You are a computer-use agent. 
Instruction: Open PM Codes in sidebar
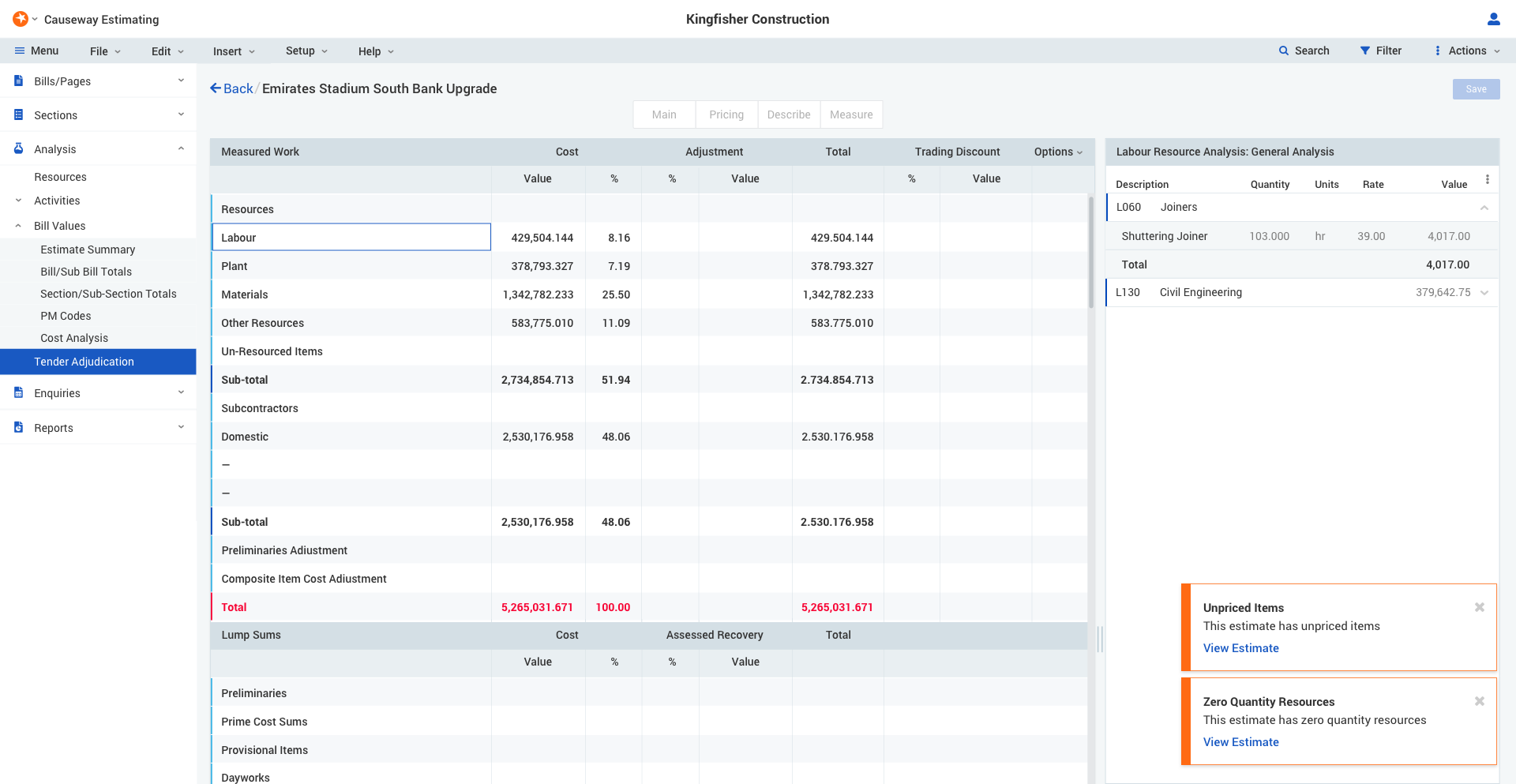[x=66, y=316]
